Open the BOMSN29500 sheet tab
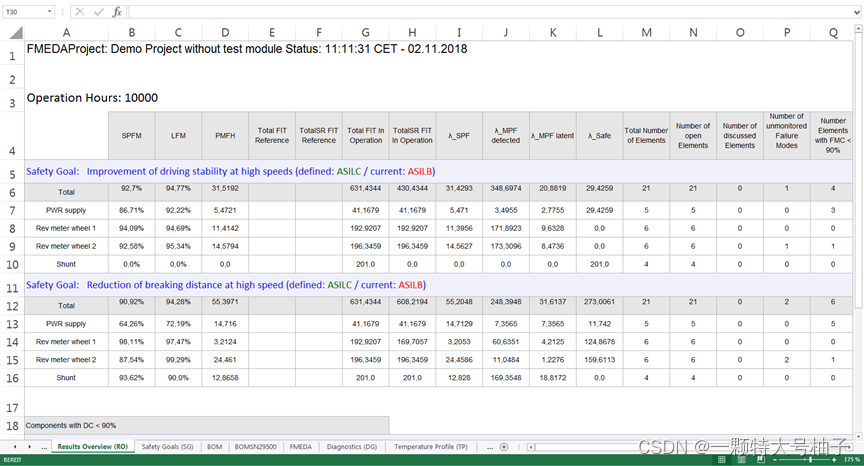 pos(256,447)
